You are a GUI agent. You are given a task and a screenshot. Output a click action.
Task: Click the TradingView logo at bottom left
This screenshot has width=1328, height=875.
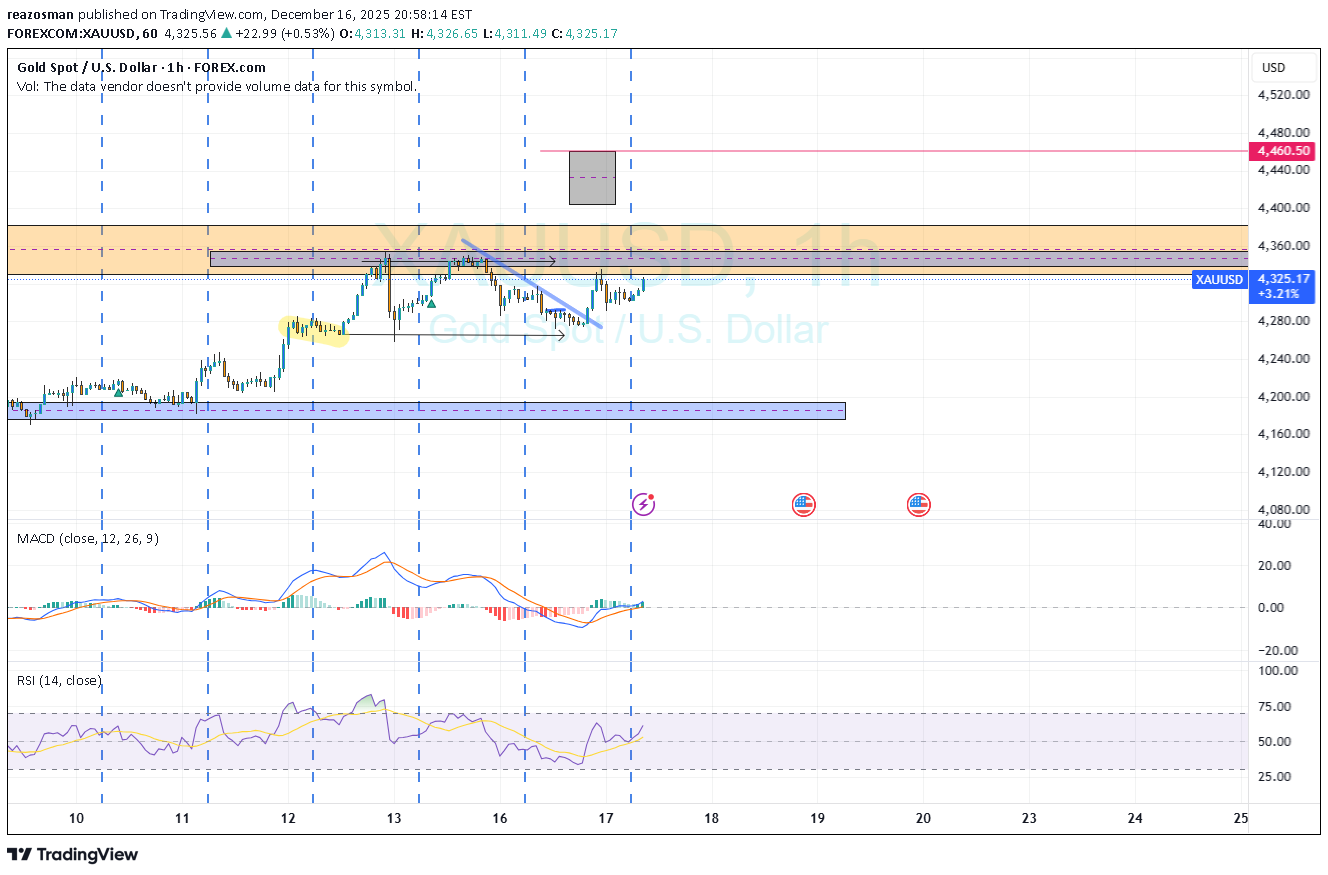(x=73, y=854)
